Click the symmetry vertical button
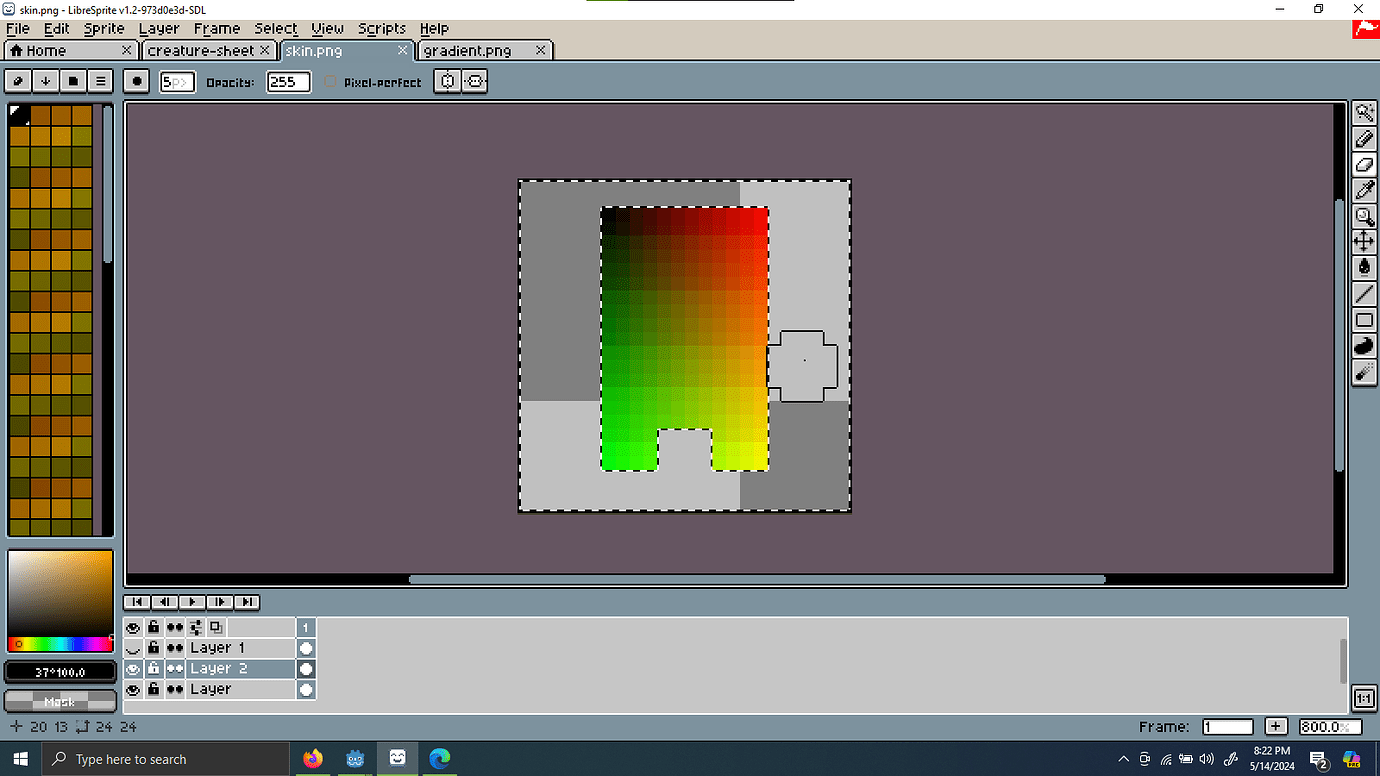 (x=475, y=81)
